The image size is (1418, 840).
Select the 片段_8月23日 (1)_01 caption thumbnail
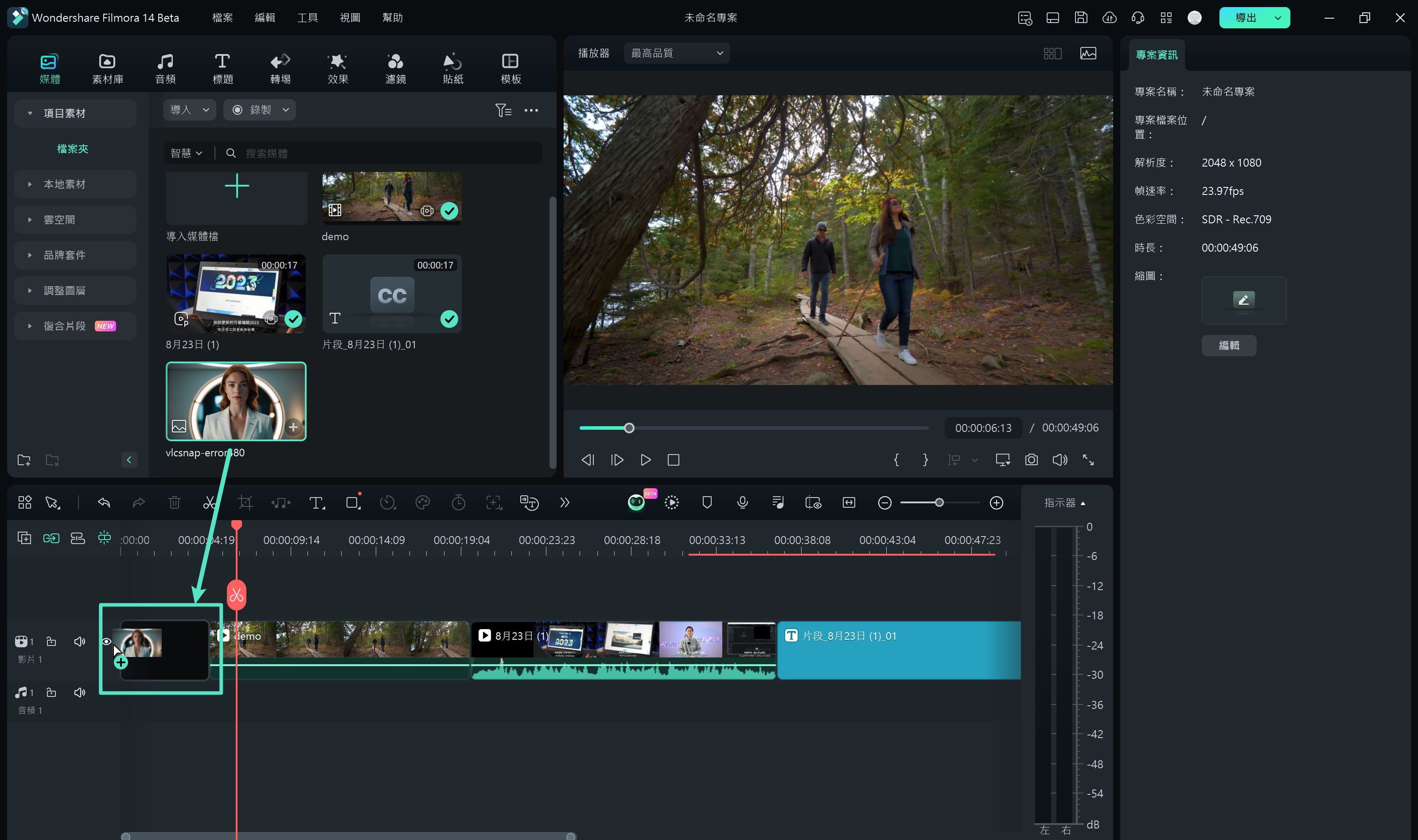click(x=392, y=293)
